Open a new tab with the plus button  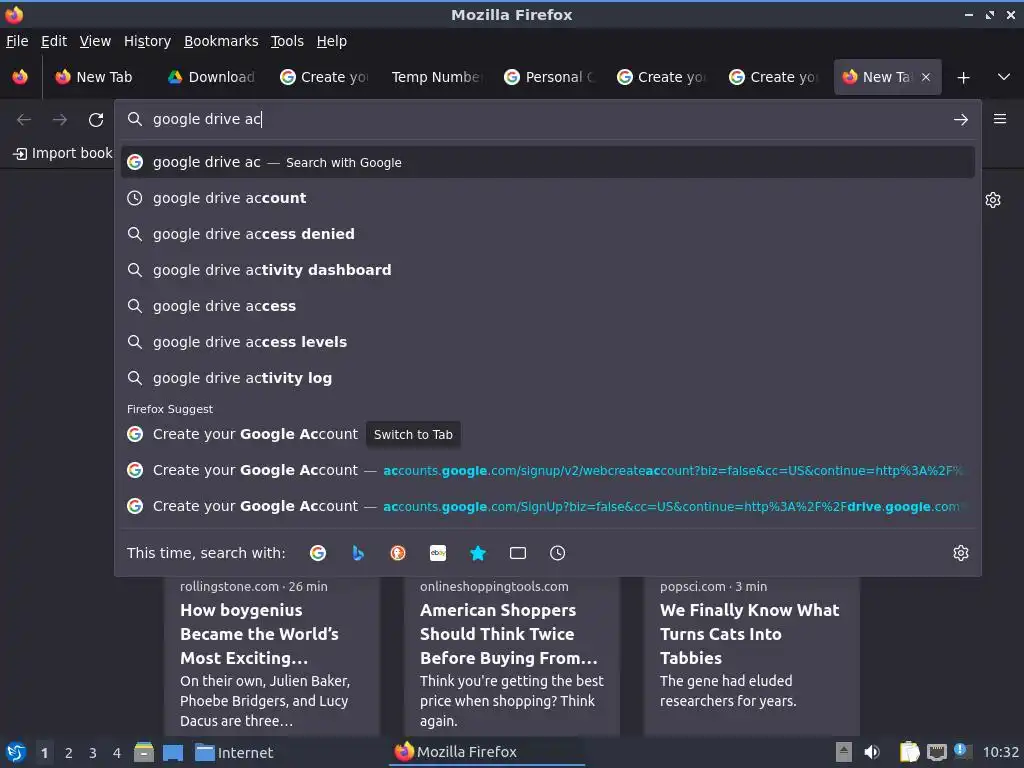[963, 78]
